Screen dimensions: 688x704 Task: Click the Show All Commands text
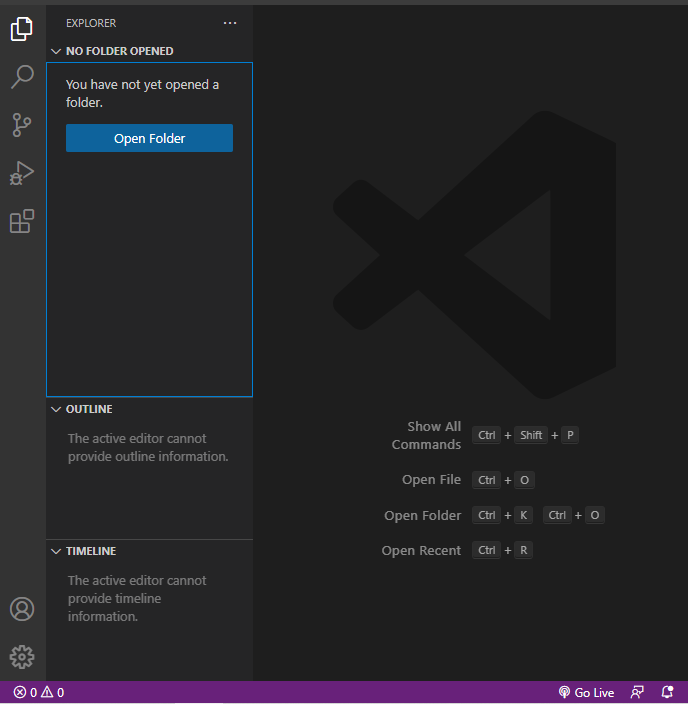tap(426, 436)
